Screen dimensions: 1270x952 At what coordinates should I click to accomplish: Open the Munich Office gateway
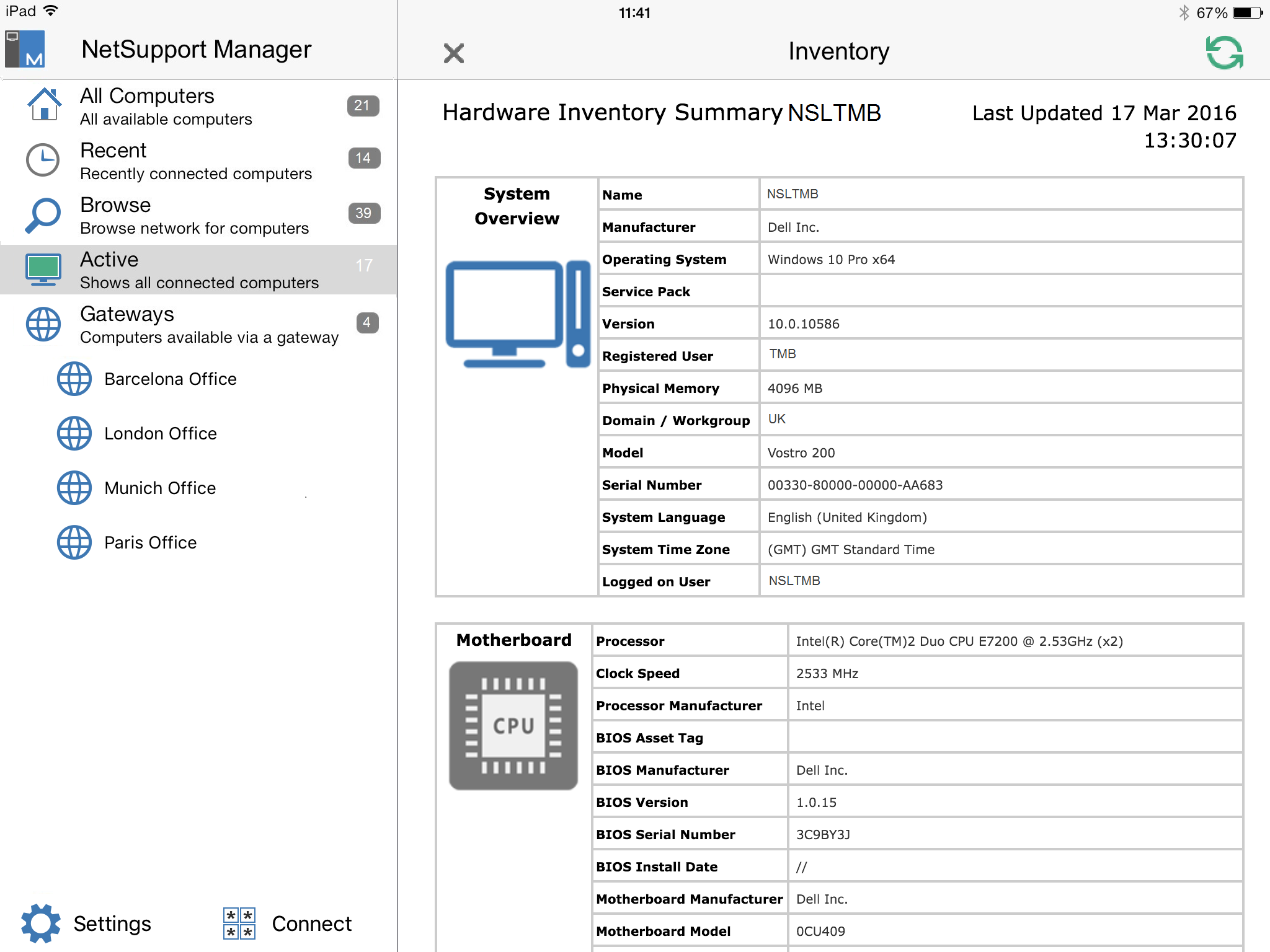click(160, 488)
